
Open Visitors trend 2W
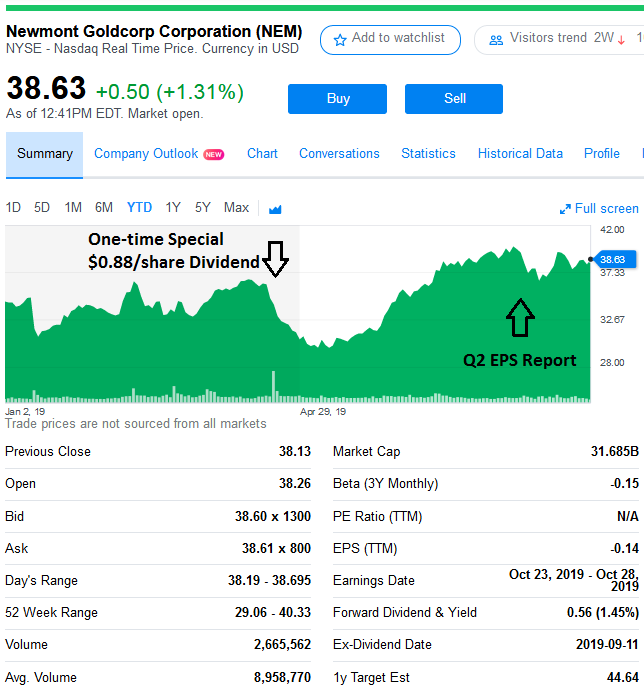[559, 40]
